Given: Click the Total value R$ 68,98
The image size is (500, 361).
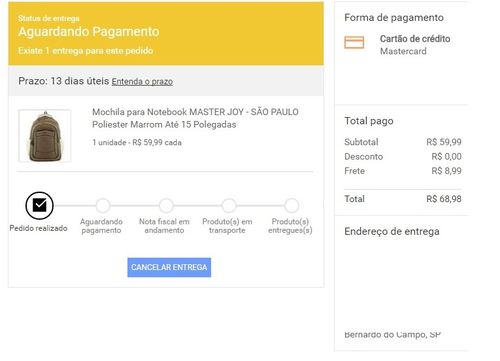Looking at the screenshot, I should click(444, 199).
